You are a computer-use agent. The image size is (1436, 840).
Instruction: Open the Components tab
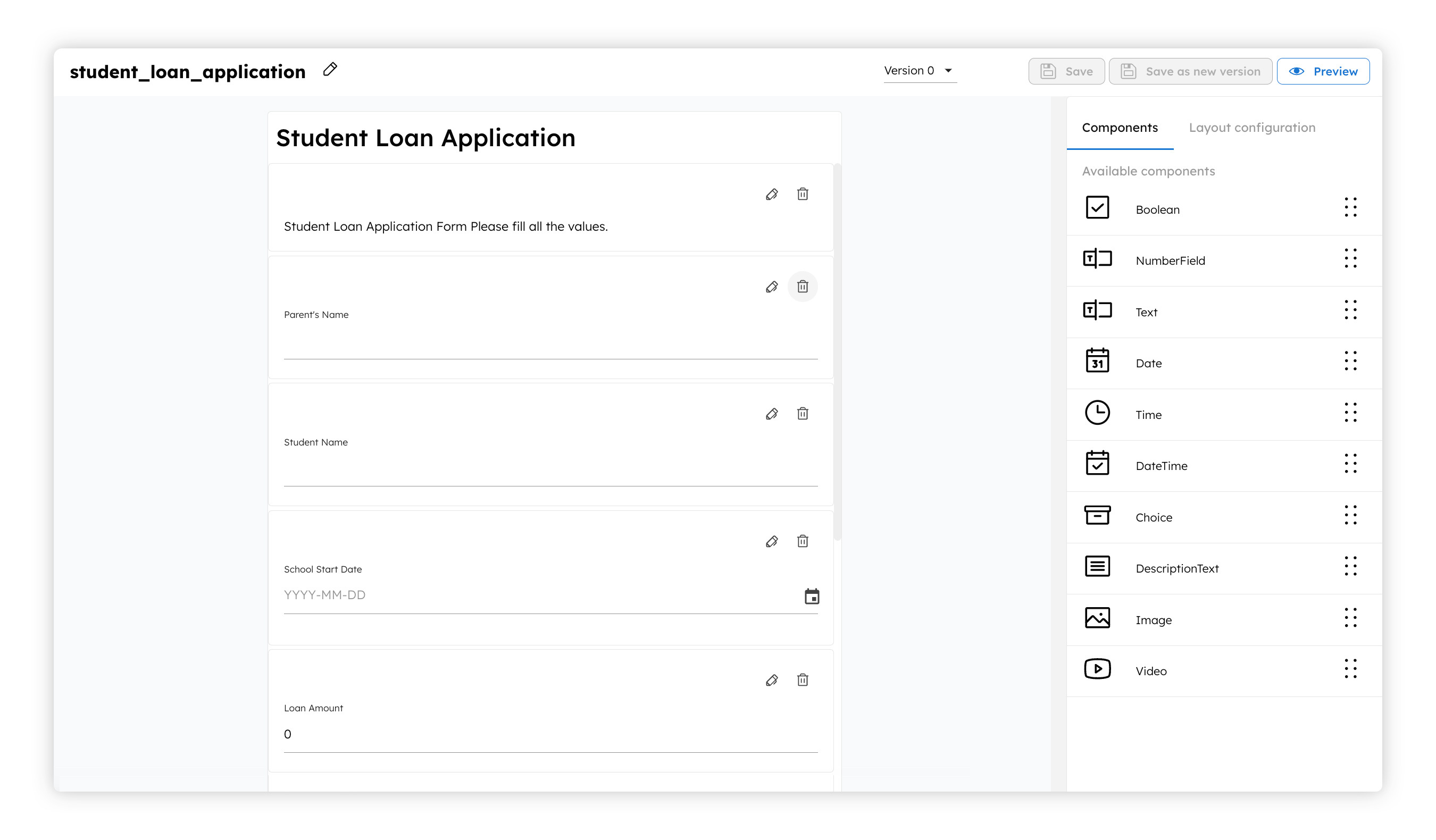(x=1120, y=127)
